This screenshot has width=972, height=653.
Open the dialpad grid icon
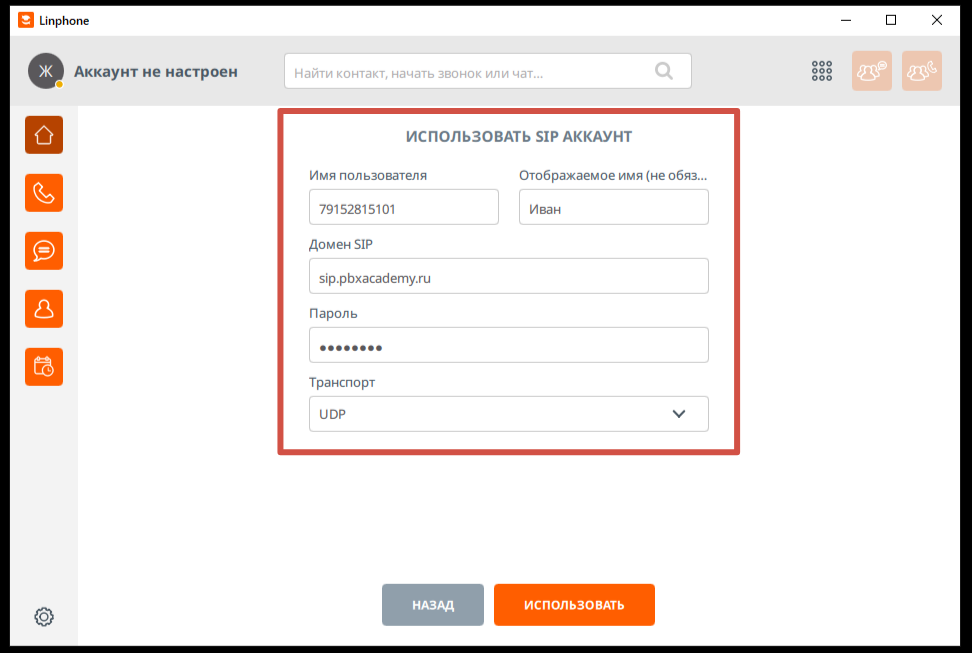pos(822,71)
